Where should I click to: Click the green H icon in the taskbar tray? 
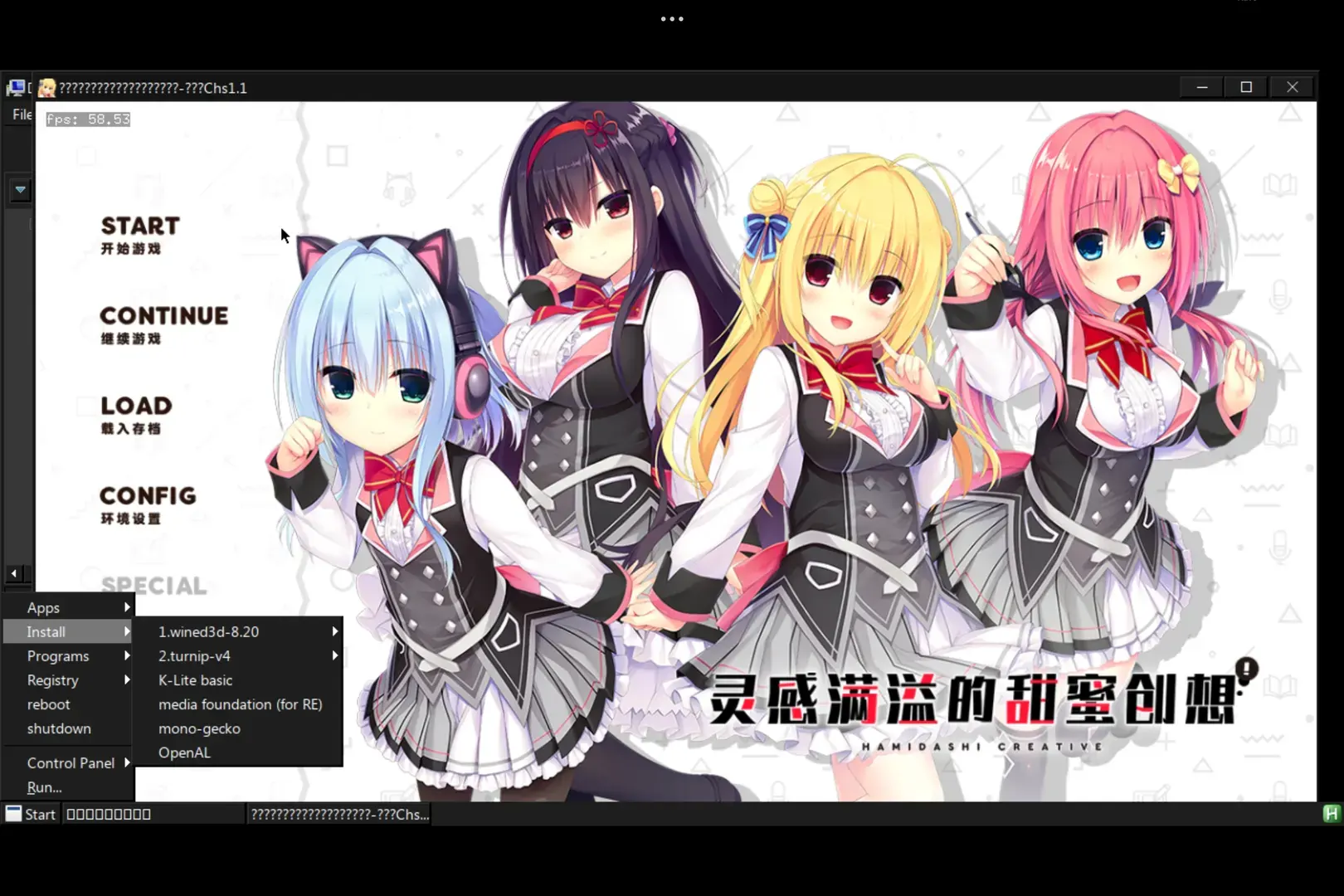point(1332,814)
